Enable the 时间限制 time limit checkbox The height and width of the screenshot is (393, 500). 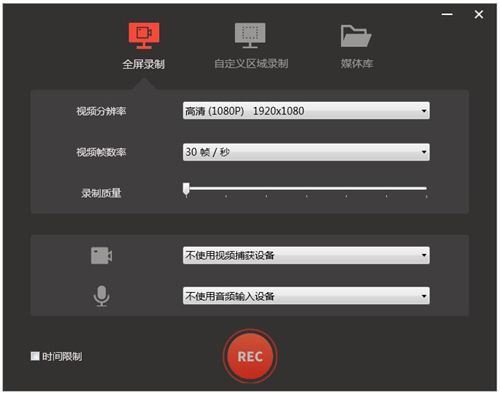point(35,356)
